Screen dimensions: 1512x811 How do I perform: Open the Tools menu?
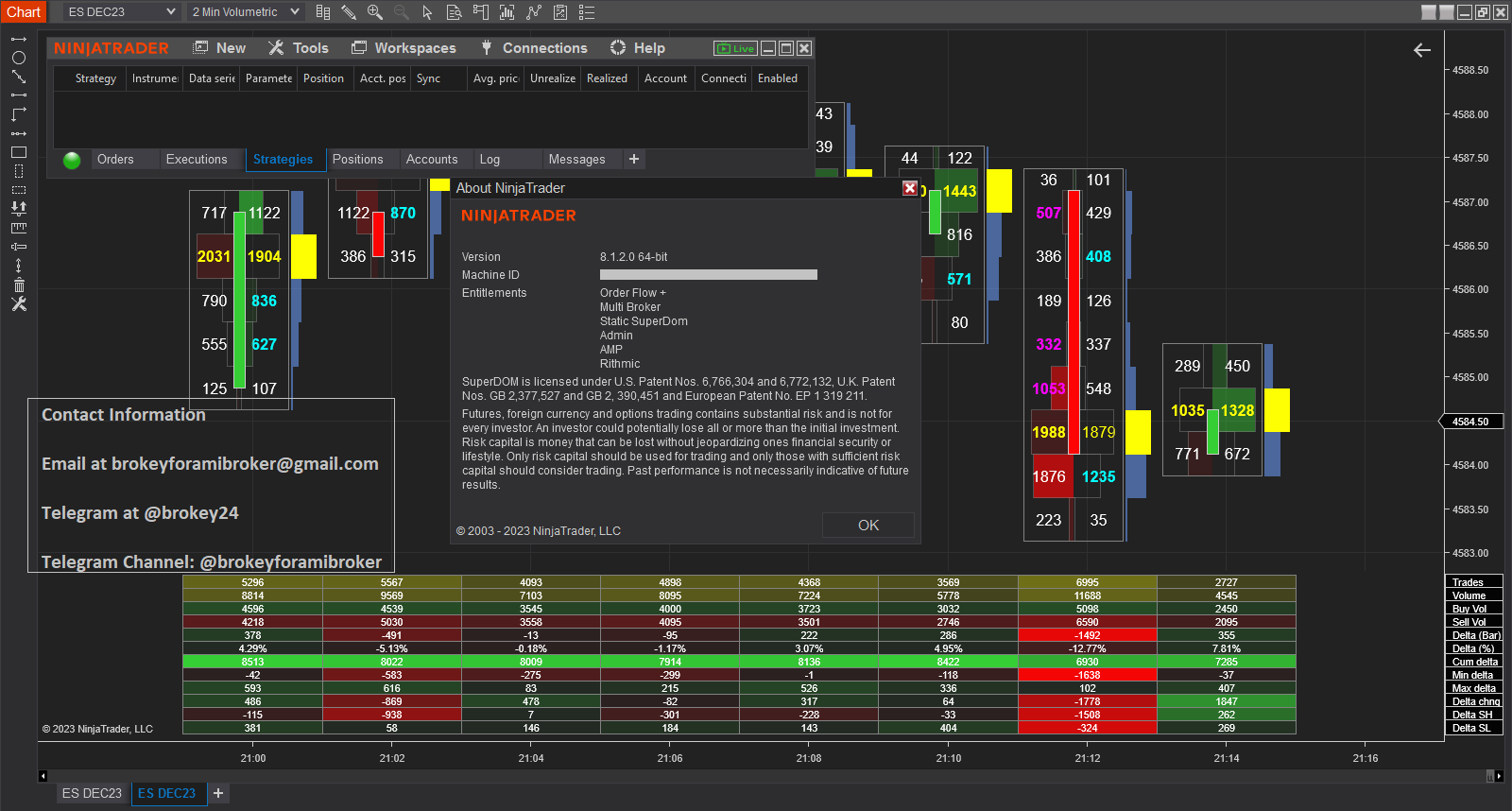pyautogui.click(x=299, y=48)
